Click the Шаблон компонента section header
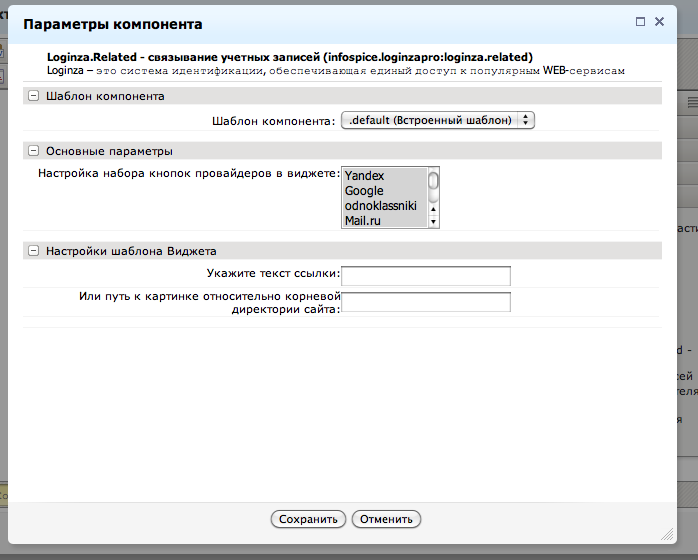Viewport: 698px width, 560px height. (342, 96)
